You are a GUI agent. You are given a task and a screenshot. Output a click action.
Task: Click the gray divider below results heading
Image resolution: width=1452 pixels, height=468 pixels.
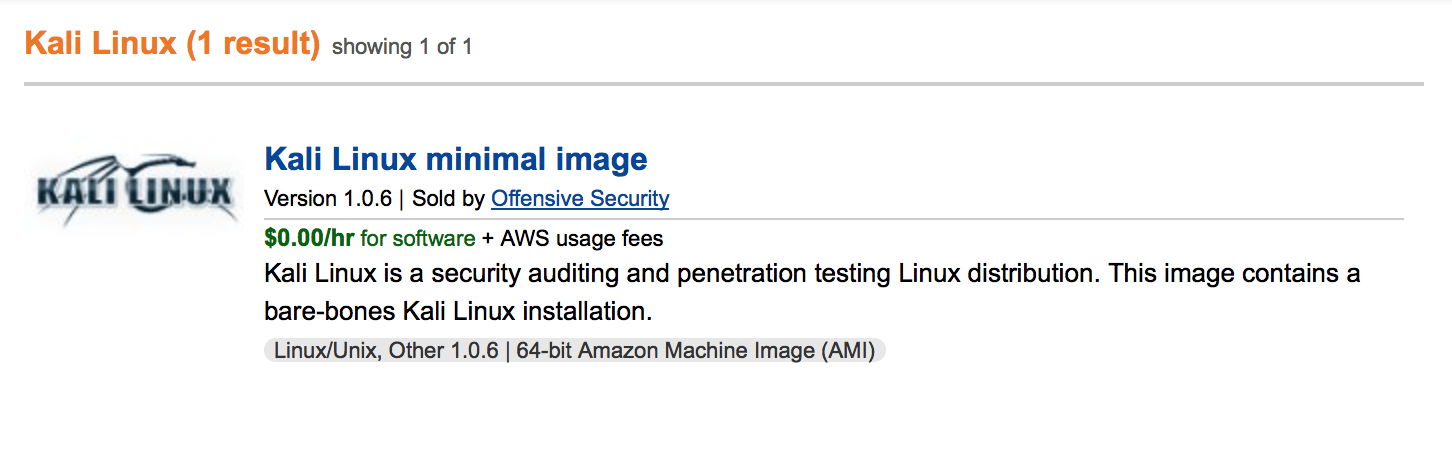tap(724, 84)
